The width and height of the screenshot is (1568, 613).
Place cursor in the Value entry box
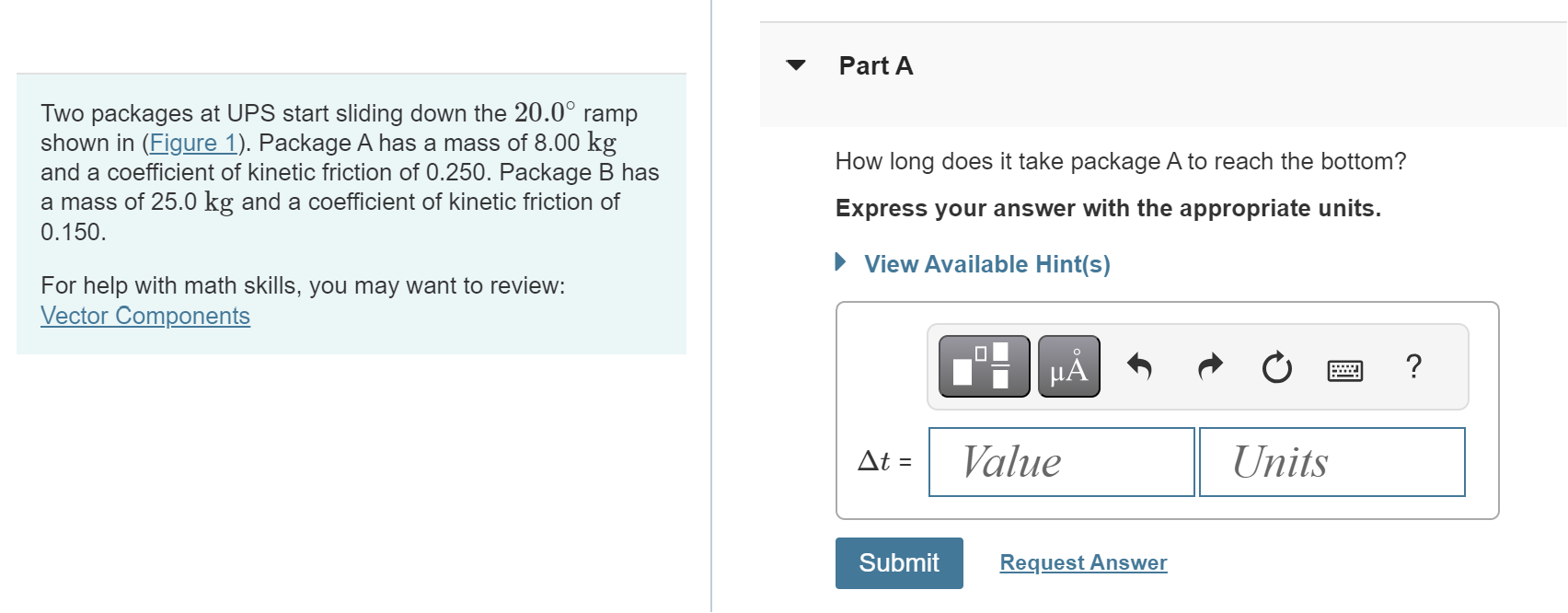(1060, 461)
